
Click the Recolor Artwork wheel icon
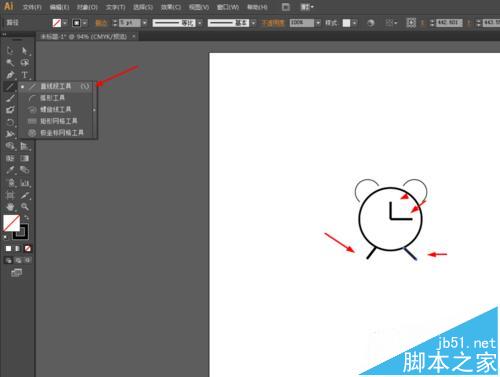(370, 23)
